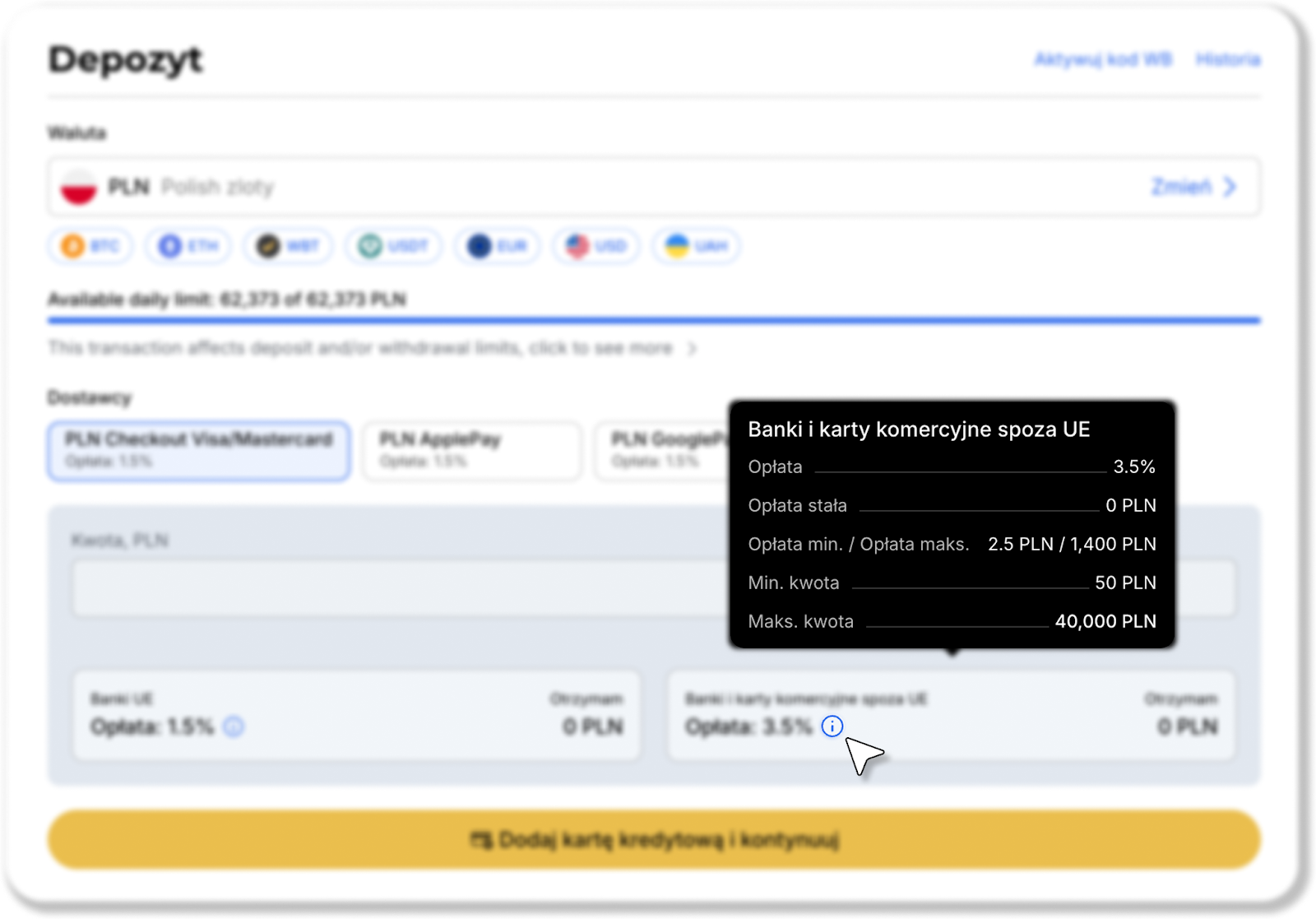Choose the PLN ApplePay provider
1316x919 pixels.
click(471, 450)
